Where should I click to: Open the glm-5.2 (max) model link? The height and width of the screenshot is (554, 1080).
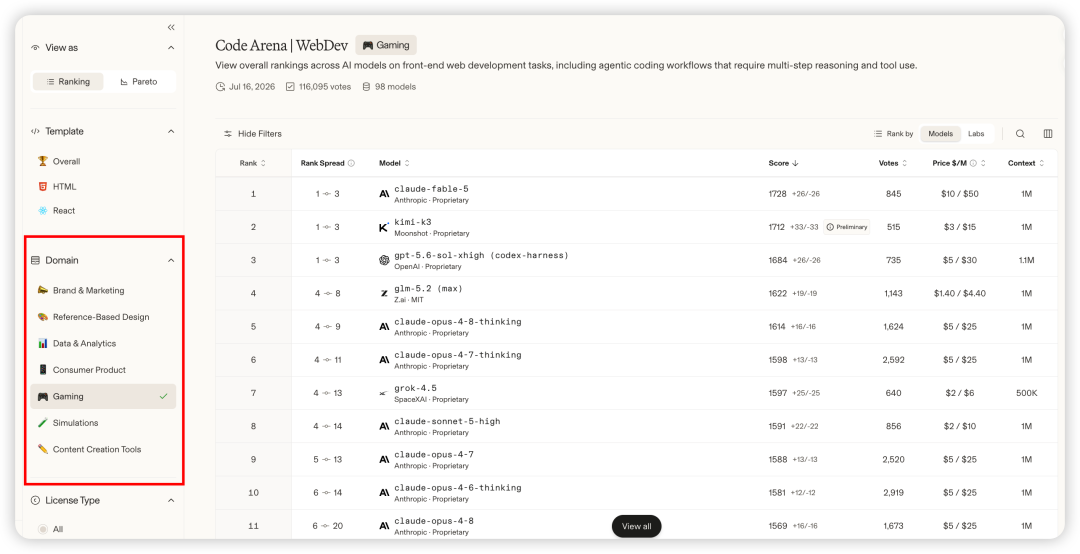click(x=428, y=289)
